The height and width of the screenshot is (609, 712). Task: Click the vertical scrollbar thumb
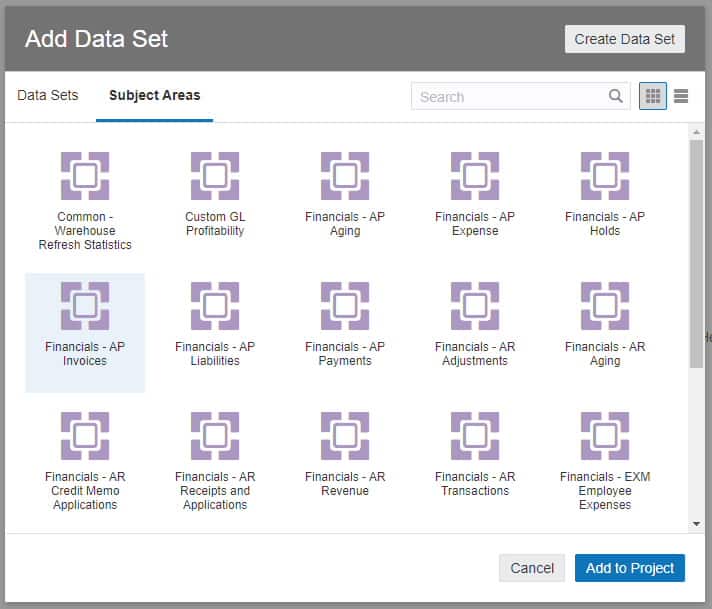click(697, 253)
